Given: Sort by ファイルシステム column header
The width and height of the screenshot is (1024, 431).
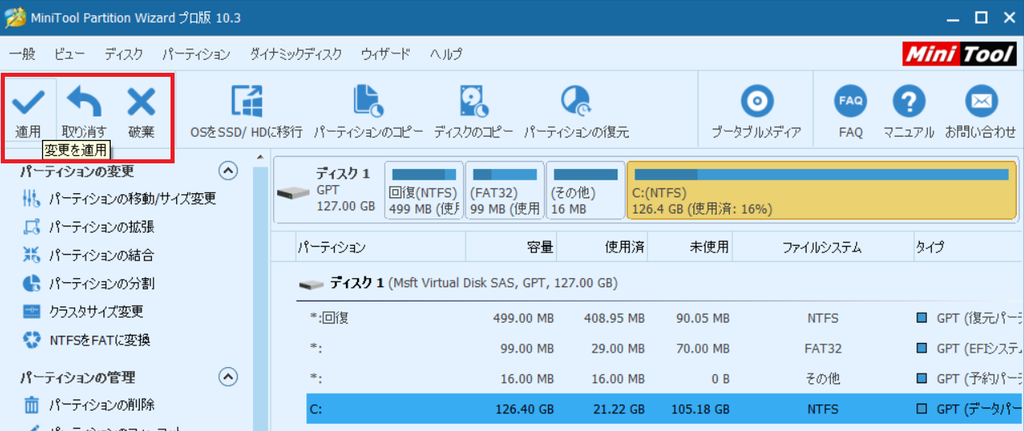Looking at the screenshot, I should click(x=822, y=247).
